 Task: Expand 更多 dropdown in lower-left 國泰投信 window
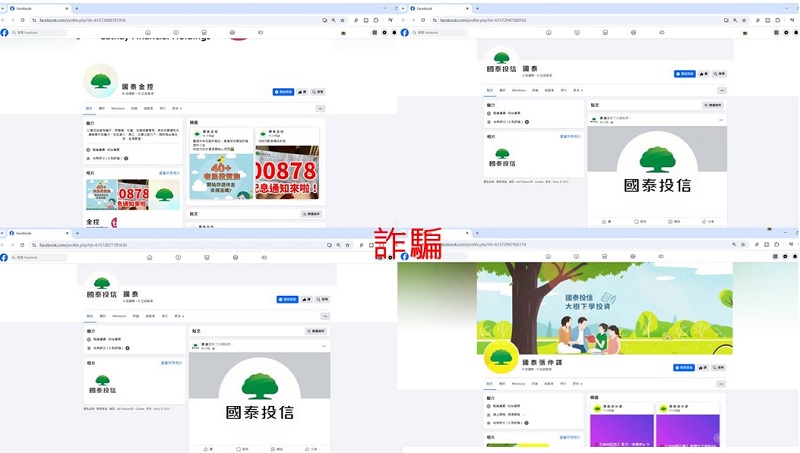point(179,316)
